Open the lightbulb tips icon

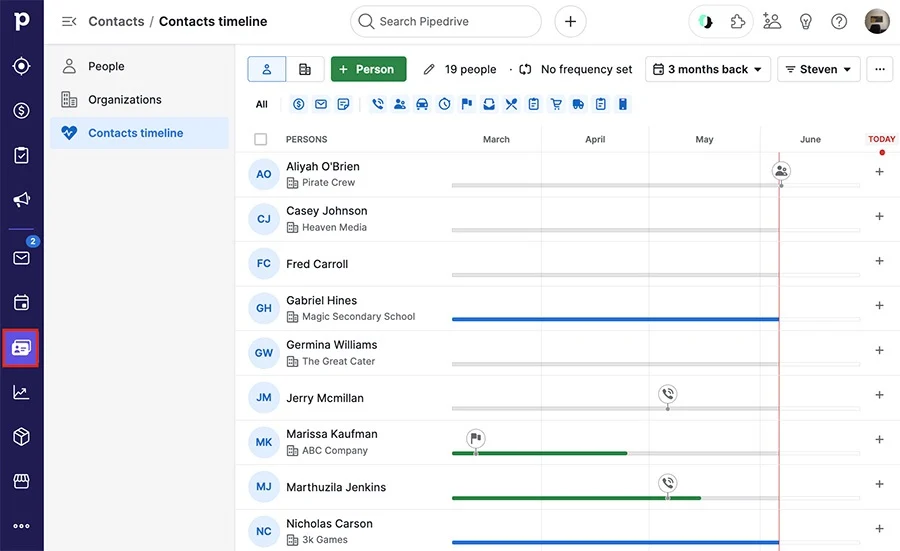point(805,22)
